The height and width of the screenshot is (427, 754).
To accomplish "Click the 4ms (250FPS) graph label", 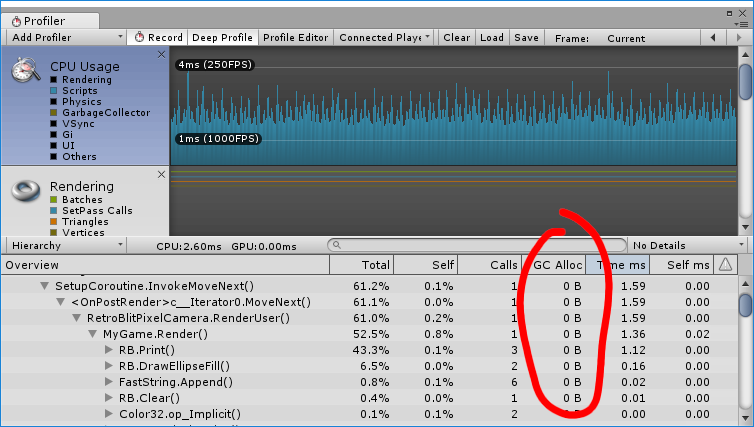I will tap(215, 64).
